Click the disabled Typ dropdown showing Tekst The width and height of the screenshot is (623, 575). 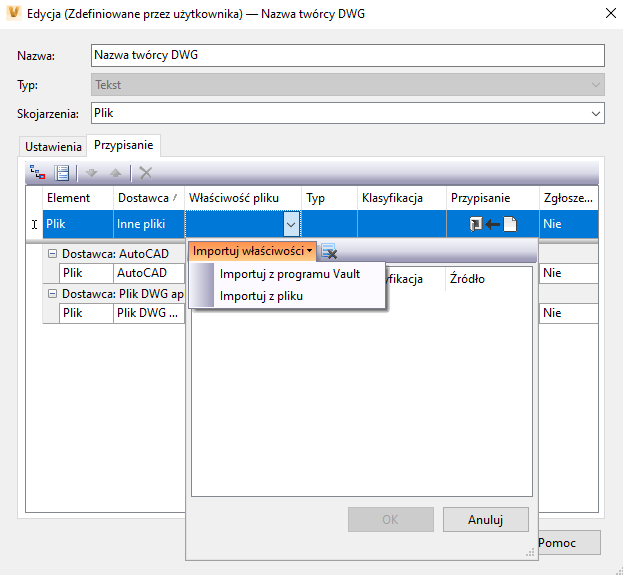coord(348,85)
